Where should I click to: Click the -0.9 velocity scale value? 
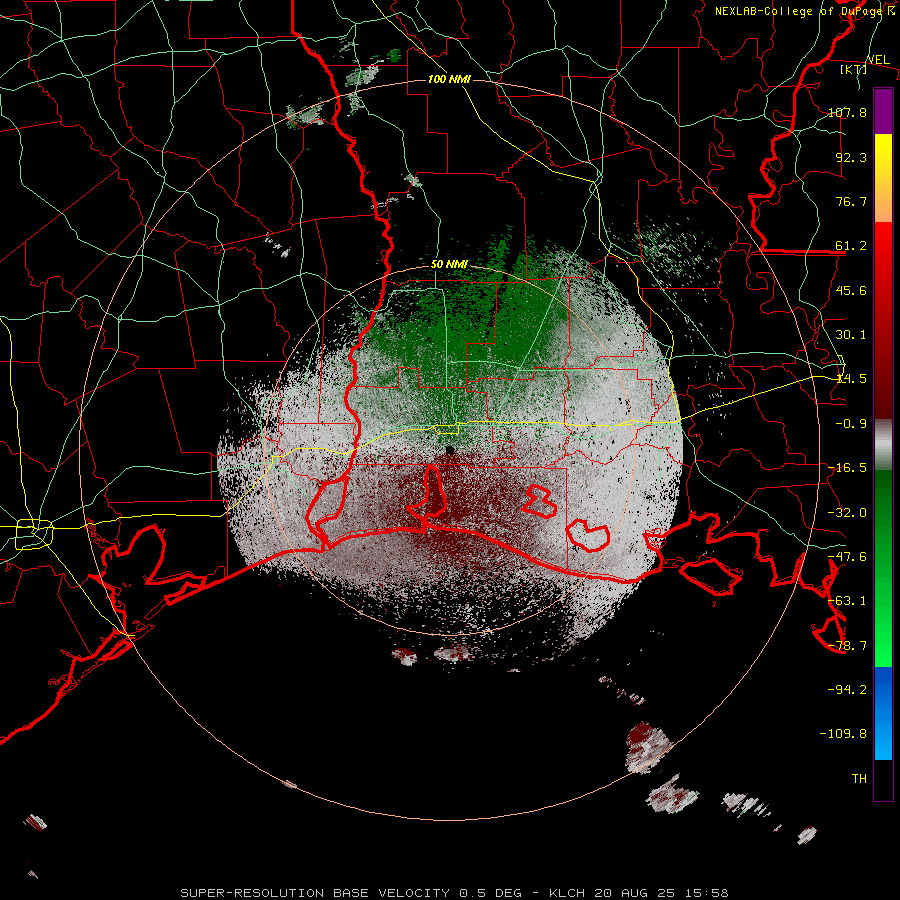pos(851,424)
